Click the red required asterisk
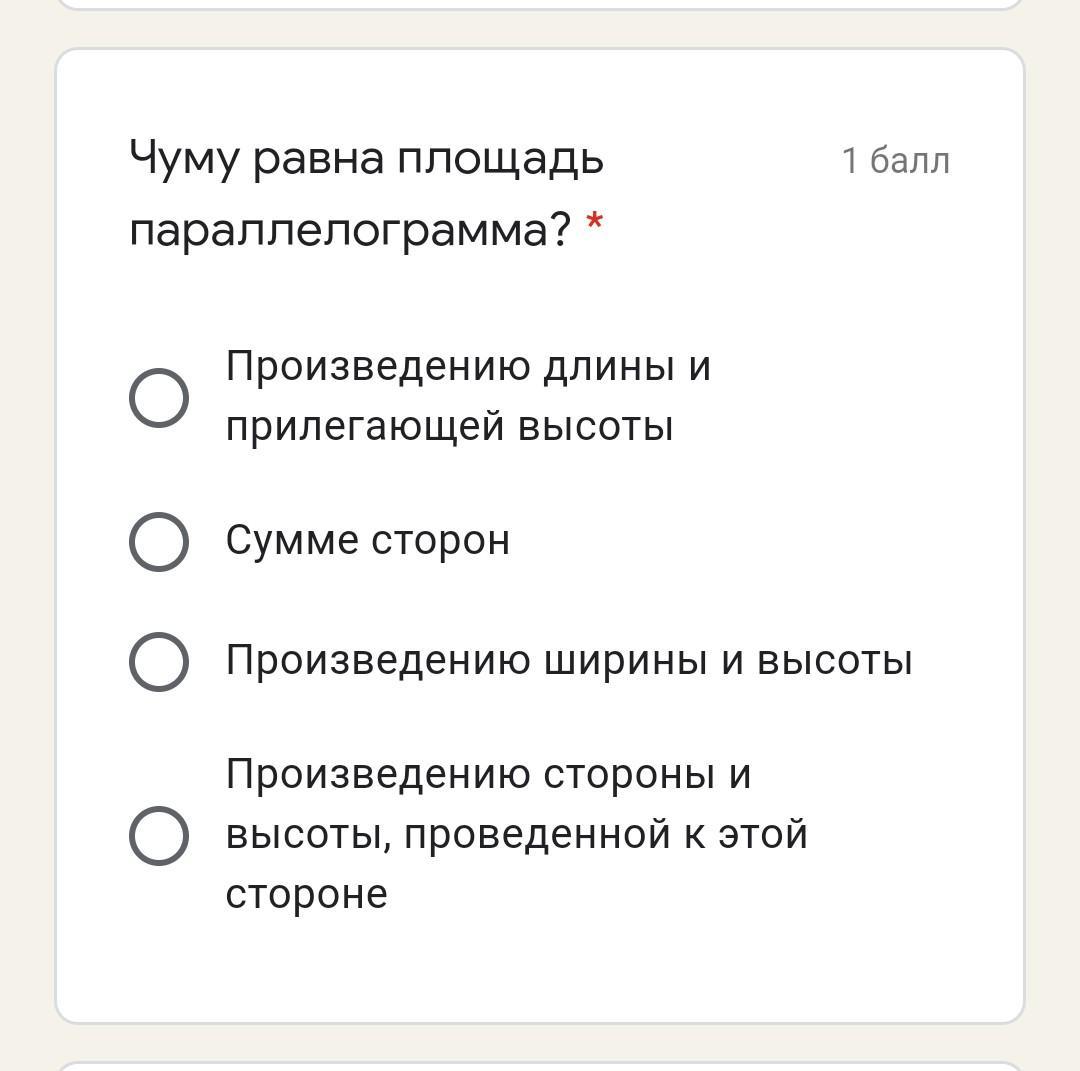Image resolution: width=1080 pixels, height=1071 pixels. click(x=595, y=224)
